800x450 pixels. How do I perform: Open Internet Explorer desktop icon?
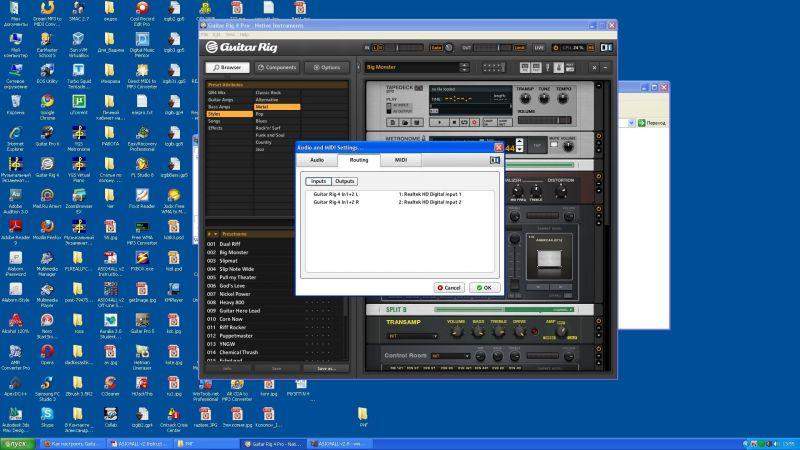click(15, 139)
